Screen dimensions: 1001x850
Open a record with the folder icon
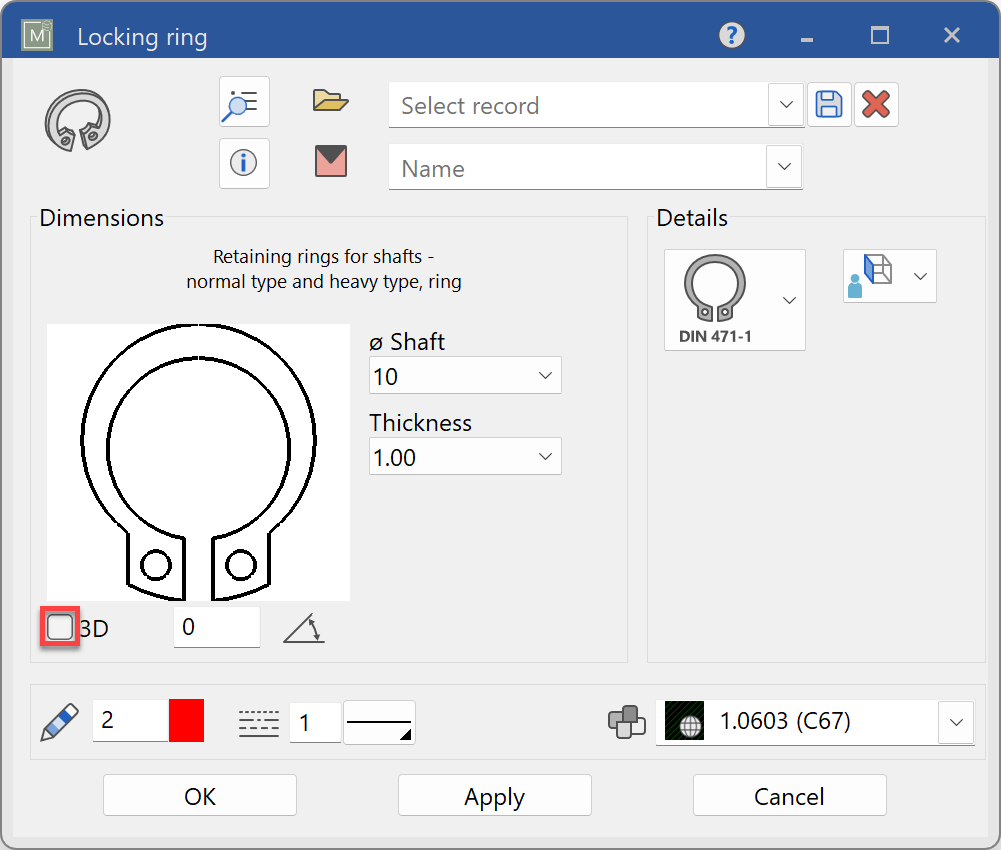click(x=330, y=100)
